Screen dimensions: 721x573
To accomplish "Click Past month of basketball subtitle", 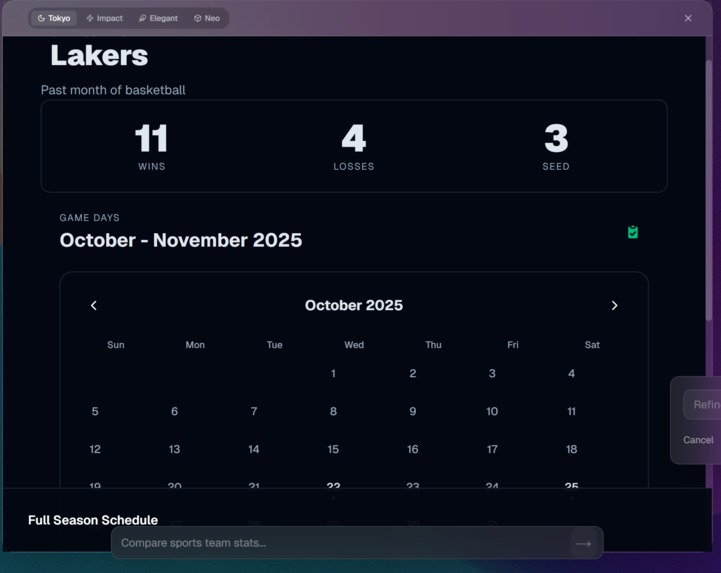I will coord(113,90).
